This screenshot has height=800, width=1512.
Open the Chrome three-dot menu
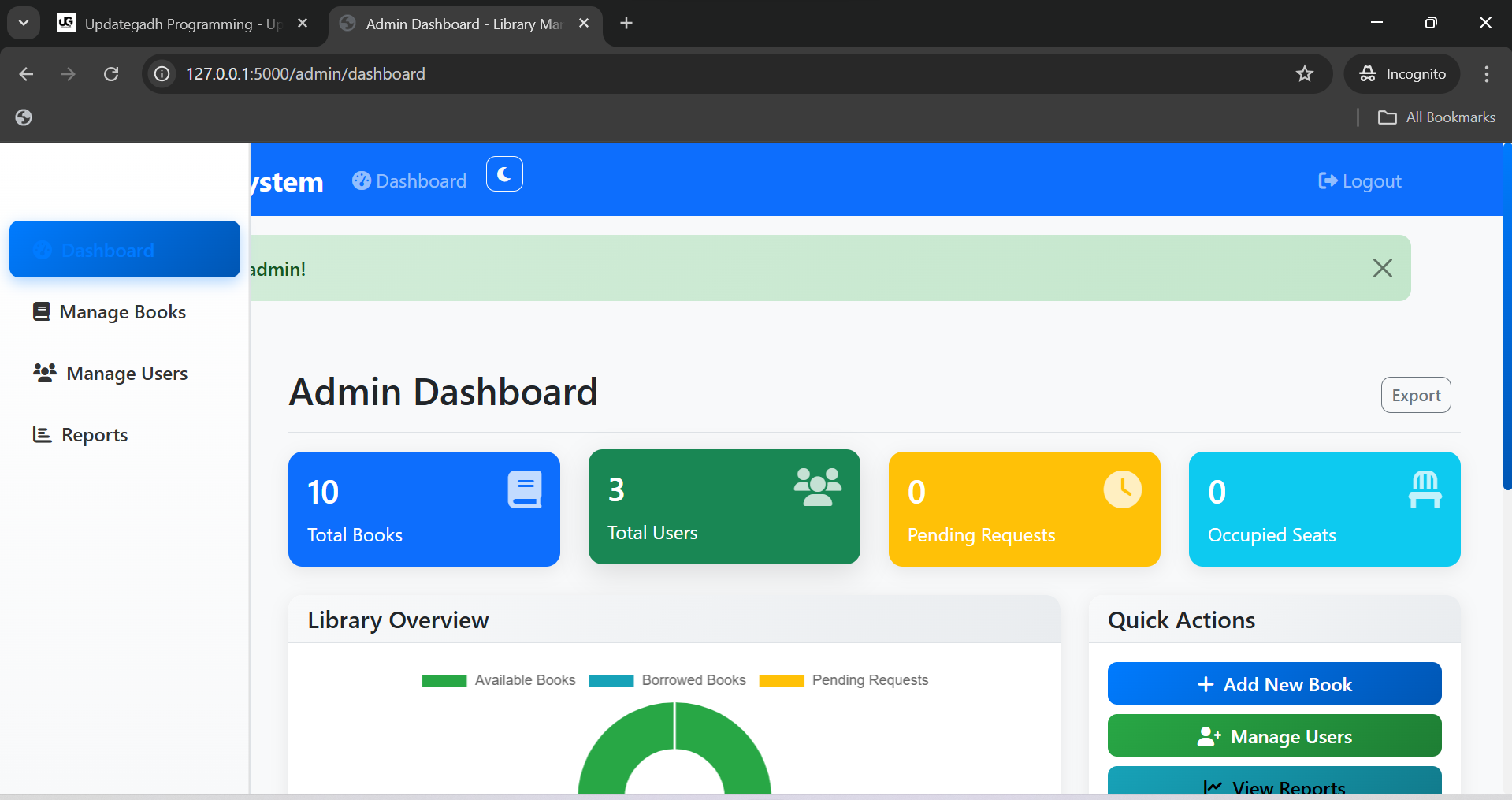1487,74
